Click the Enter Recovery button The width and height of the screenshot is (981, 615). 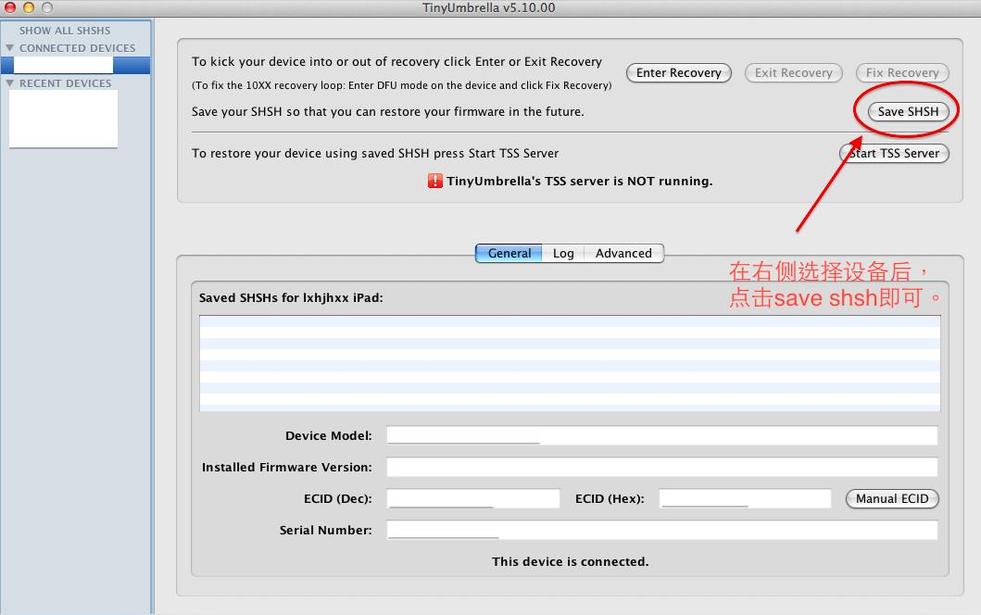(678, 73)
